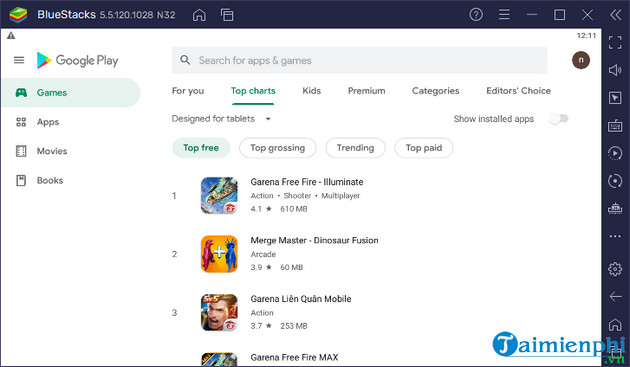
Task: Open Garena Free Fire Illuminate app icon
Action: point(219,196)
